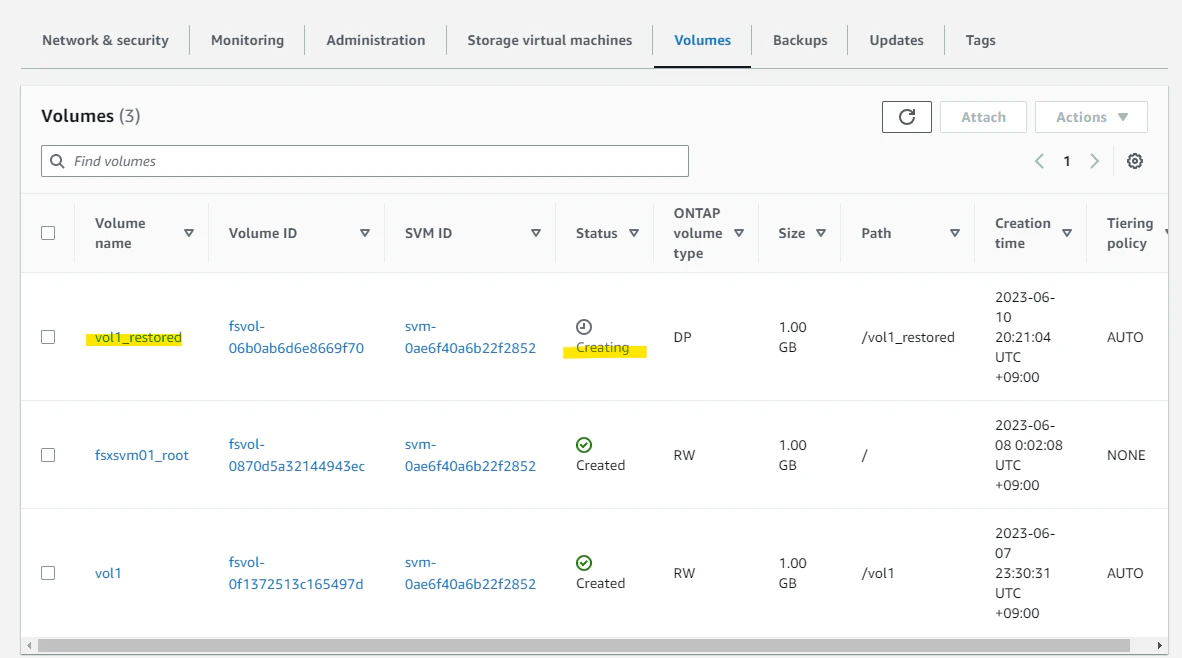
Task: Sort by Volume name column arrow
Action: point(189,234)
